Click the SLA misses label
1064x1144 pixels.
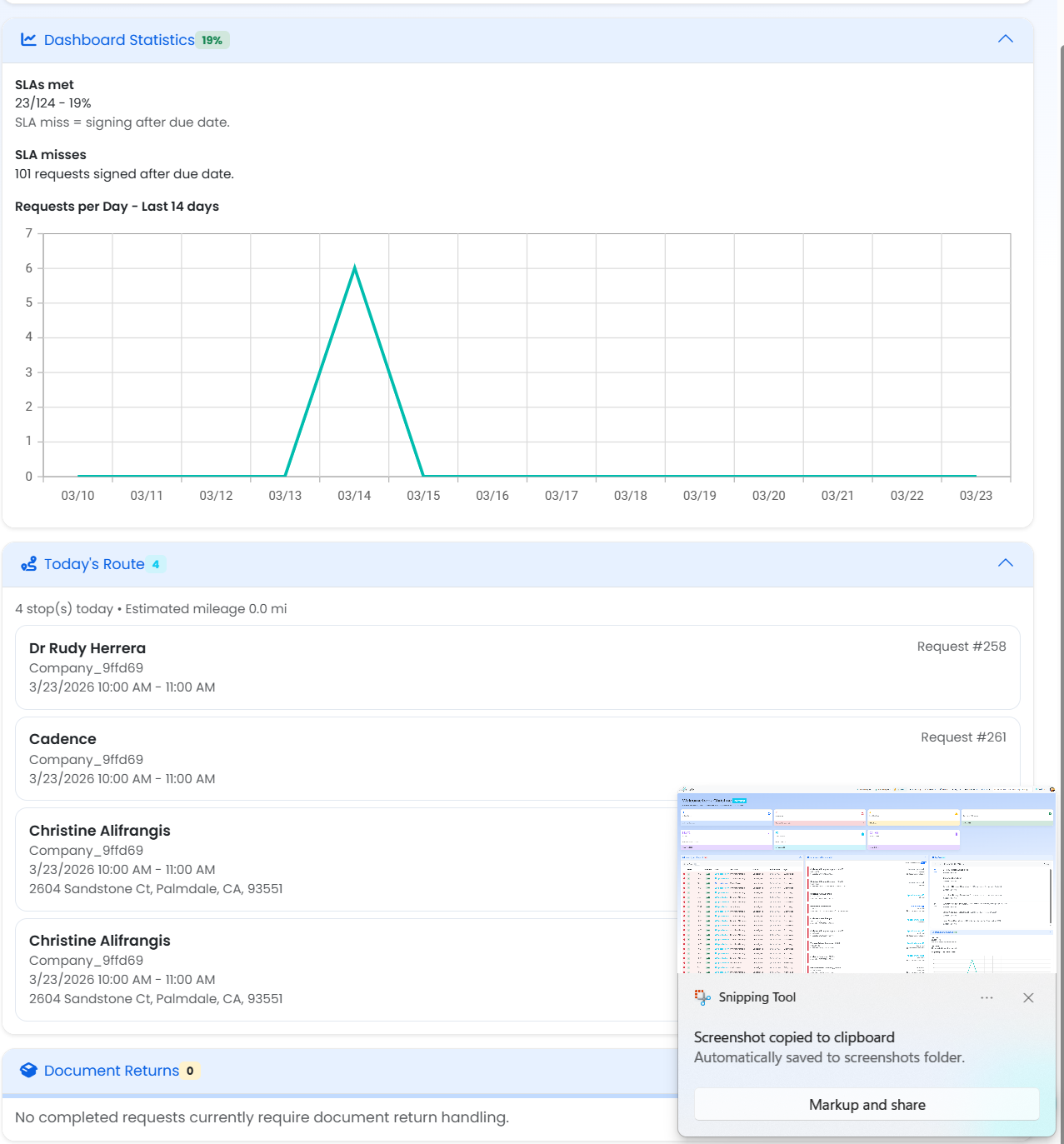coord(51,155)
